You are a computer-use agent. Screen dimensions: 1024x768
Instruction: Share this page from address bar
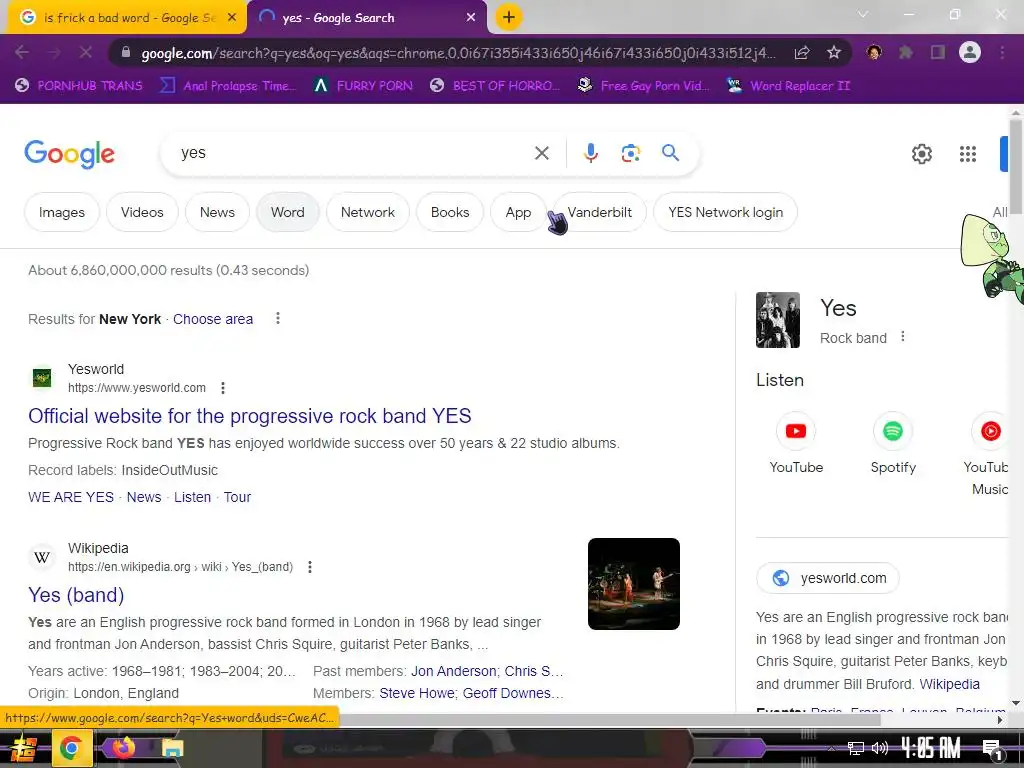(801, 53)
